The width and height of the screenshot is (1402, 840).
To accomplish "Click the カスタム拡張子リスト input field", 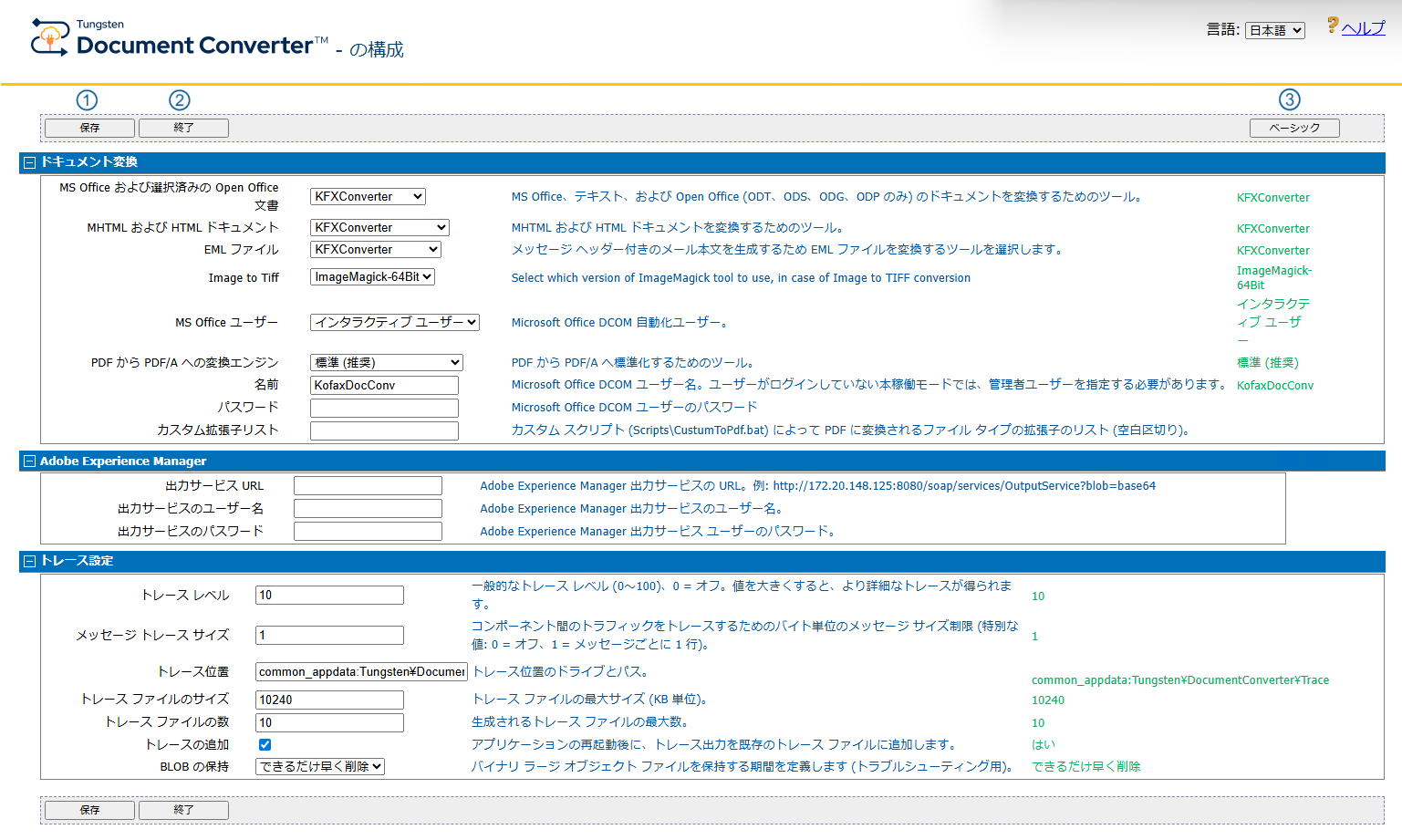I will pyautogui.click(x=384, y=430).
